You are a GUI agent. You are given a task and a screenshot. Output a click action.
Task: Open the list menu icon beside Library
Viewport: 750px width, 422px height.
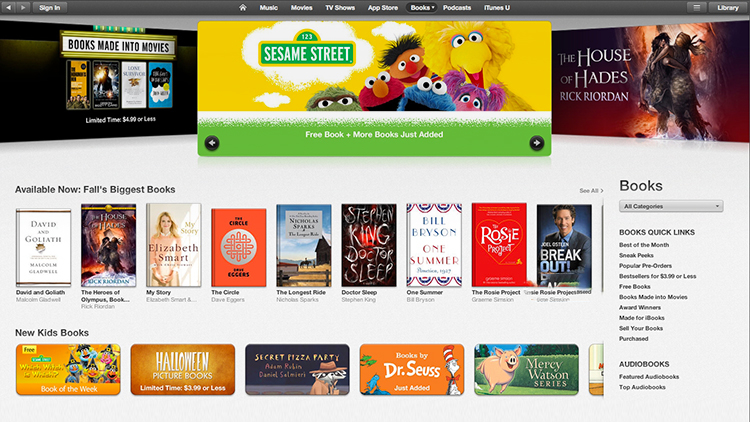pyautogui.click(x=696, y=8)
